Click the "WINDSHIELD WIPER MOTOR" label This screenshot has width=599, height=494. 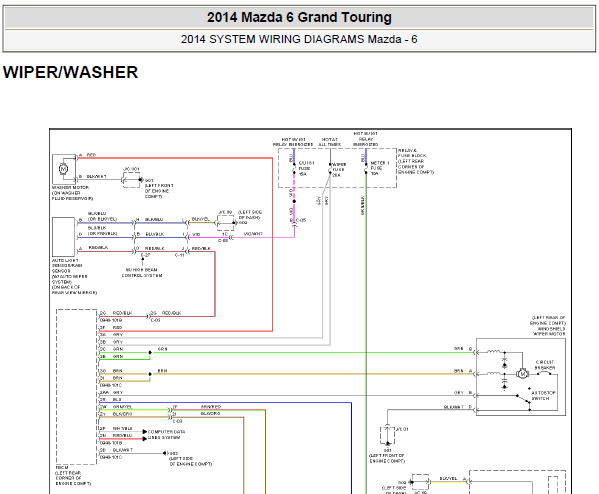coord(549,331)
